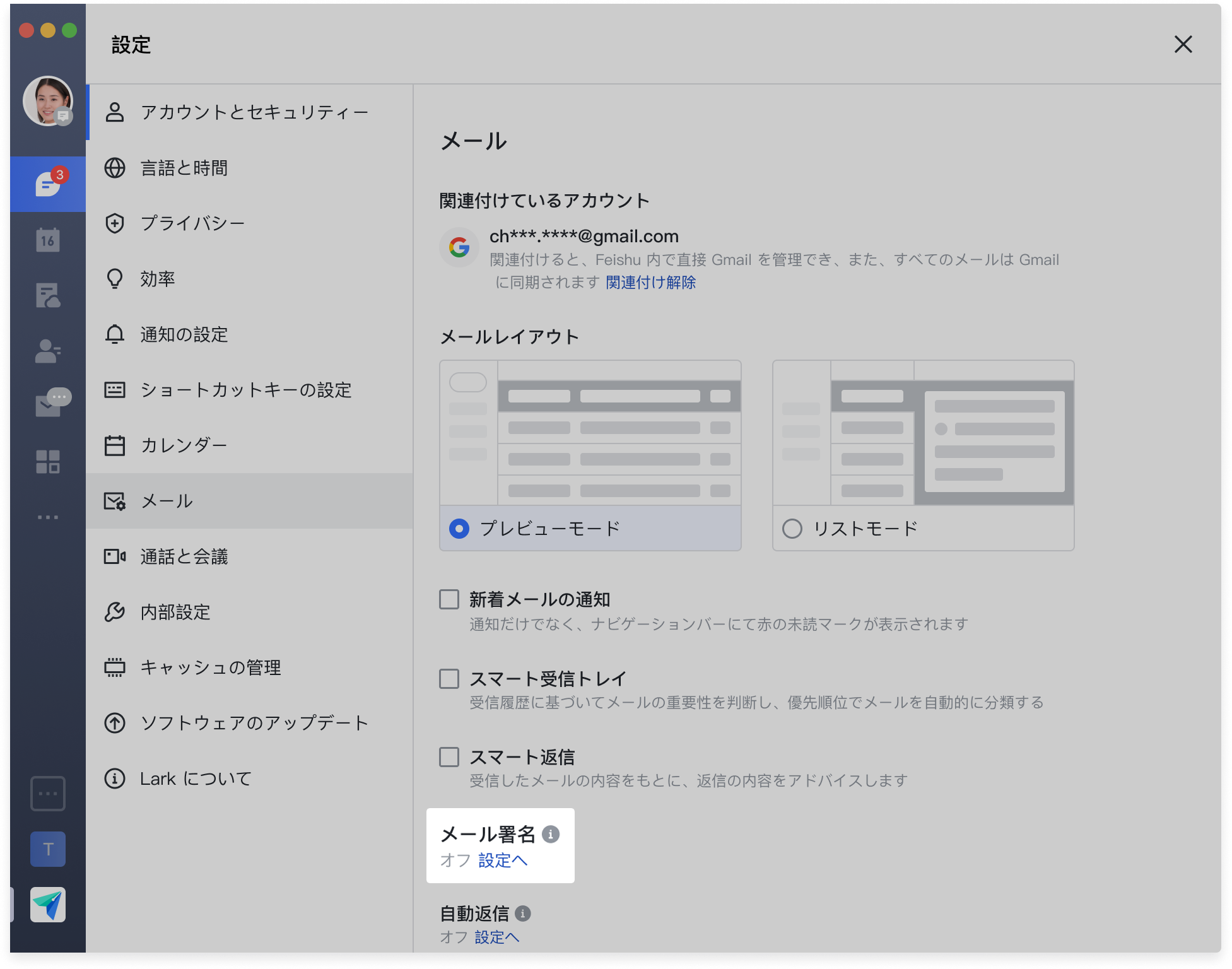Expand more items via sidebar ellipsis
Screen dimensions: 1232x969
(x=48, y=517)
